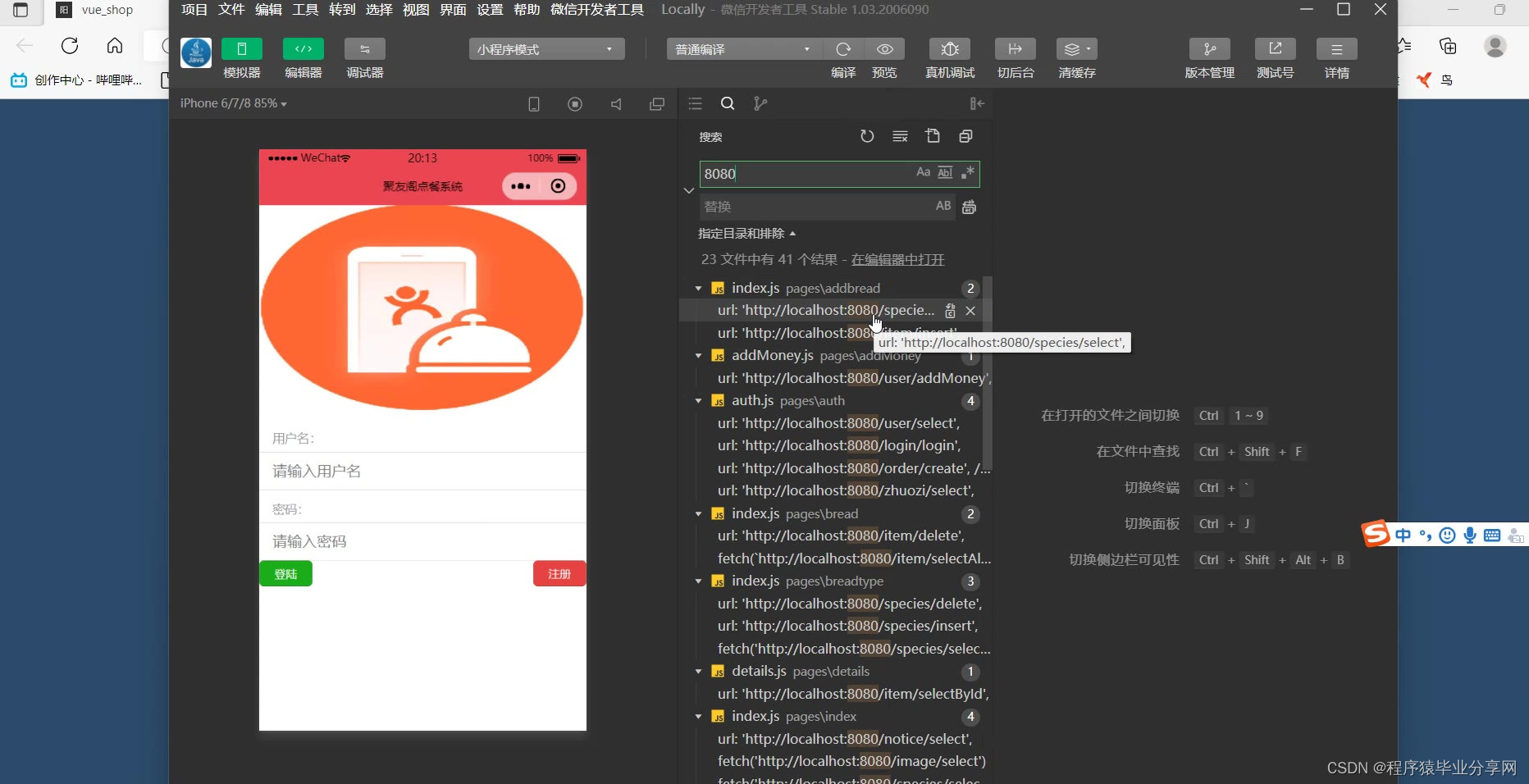This screenshot has width=1529, height=784.
Task: Collapse 指定目录和排除 section
Action: 746,234
